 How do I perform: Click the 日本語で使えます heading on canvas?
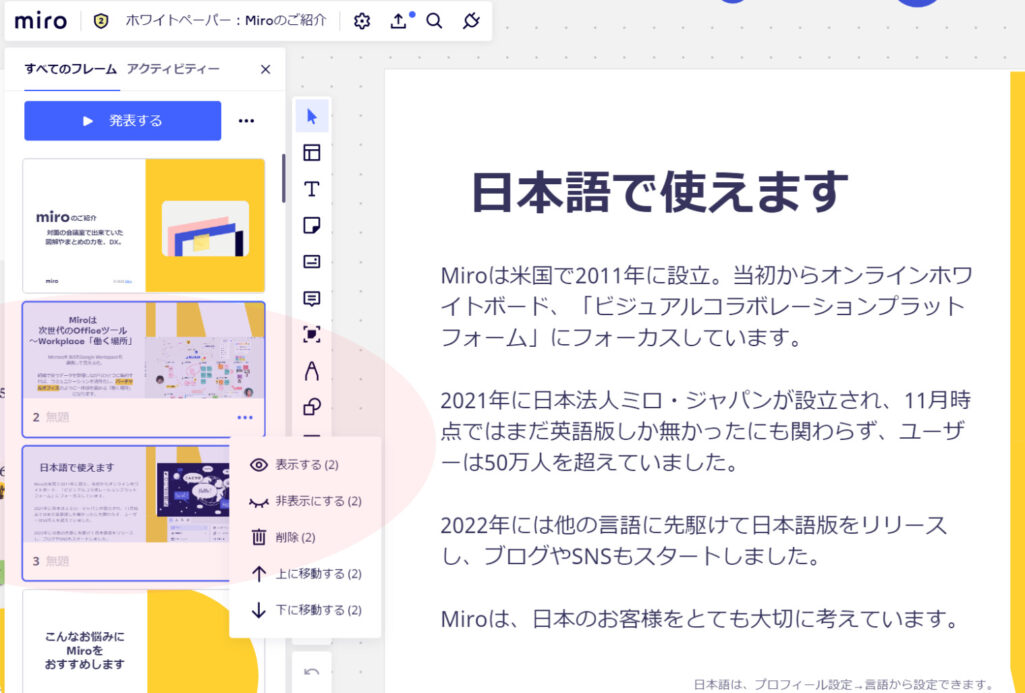pos(660,192)
